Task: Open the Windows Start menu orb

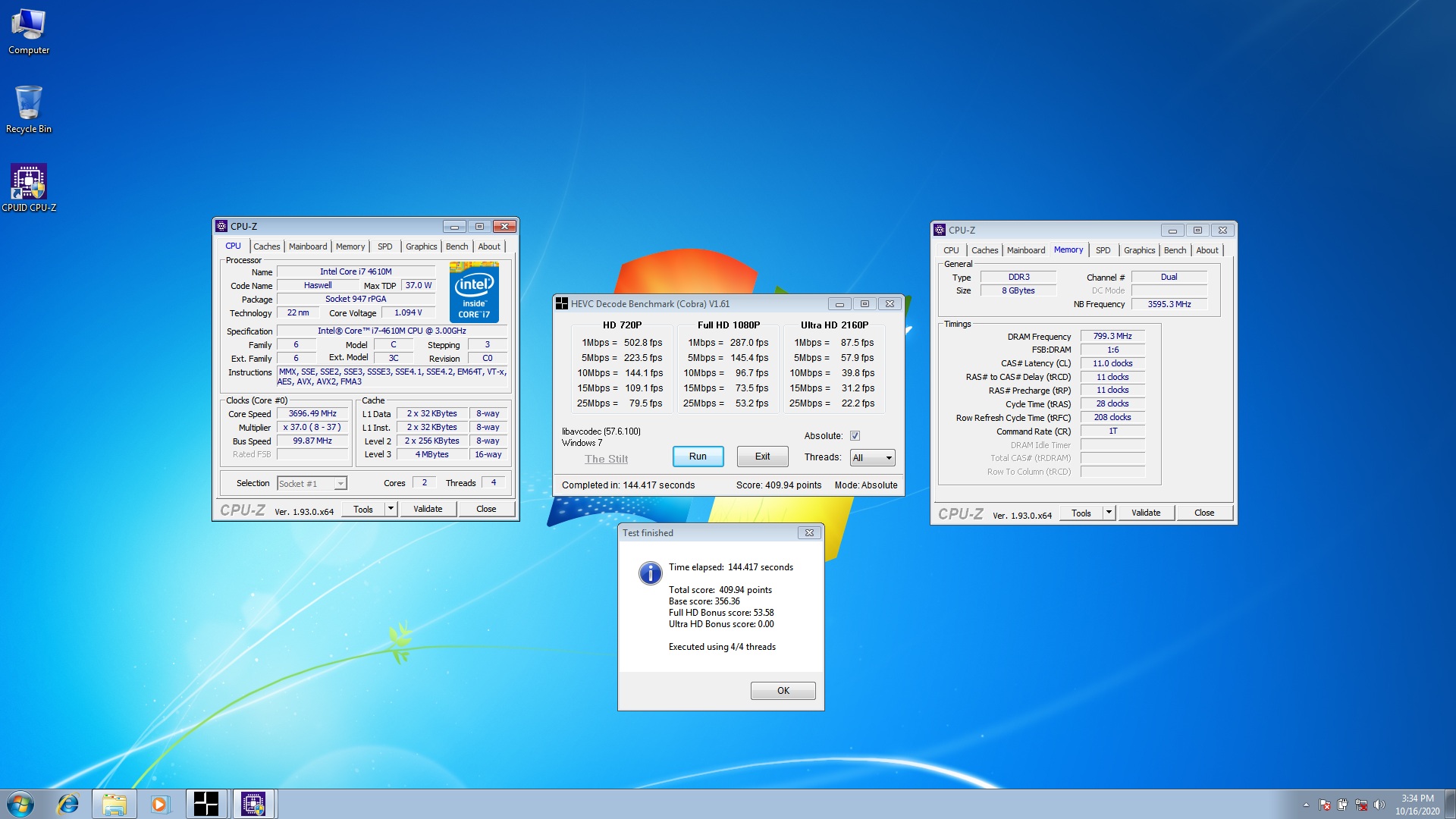Action: (20, 804)
